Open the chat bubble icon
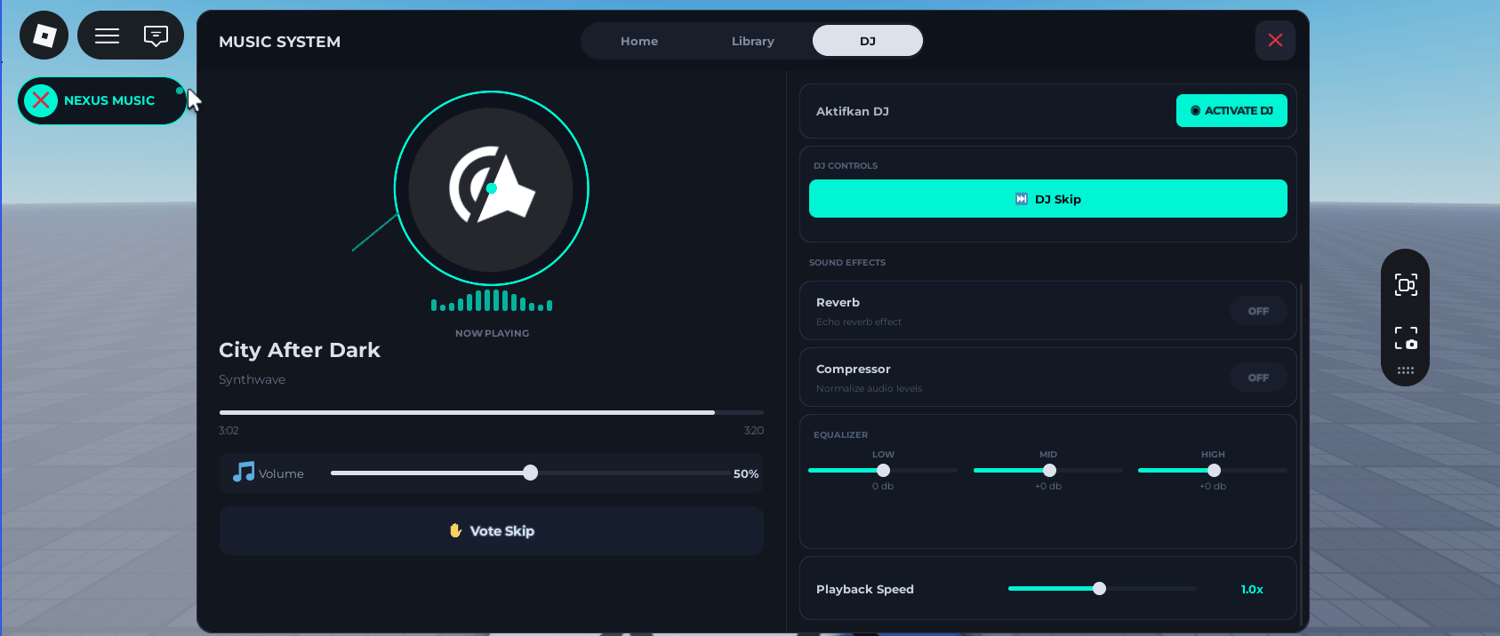 click(x=156, y=36)
